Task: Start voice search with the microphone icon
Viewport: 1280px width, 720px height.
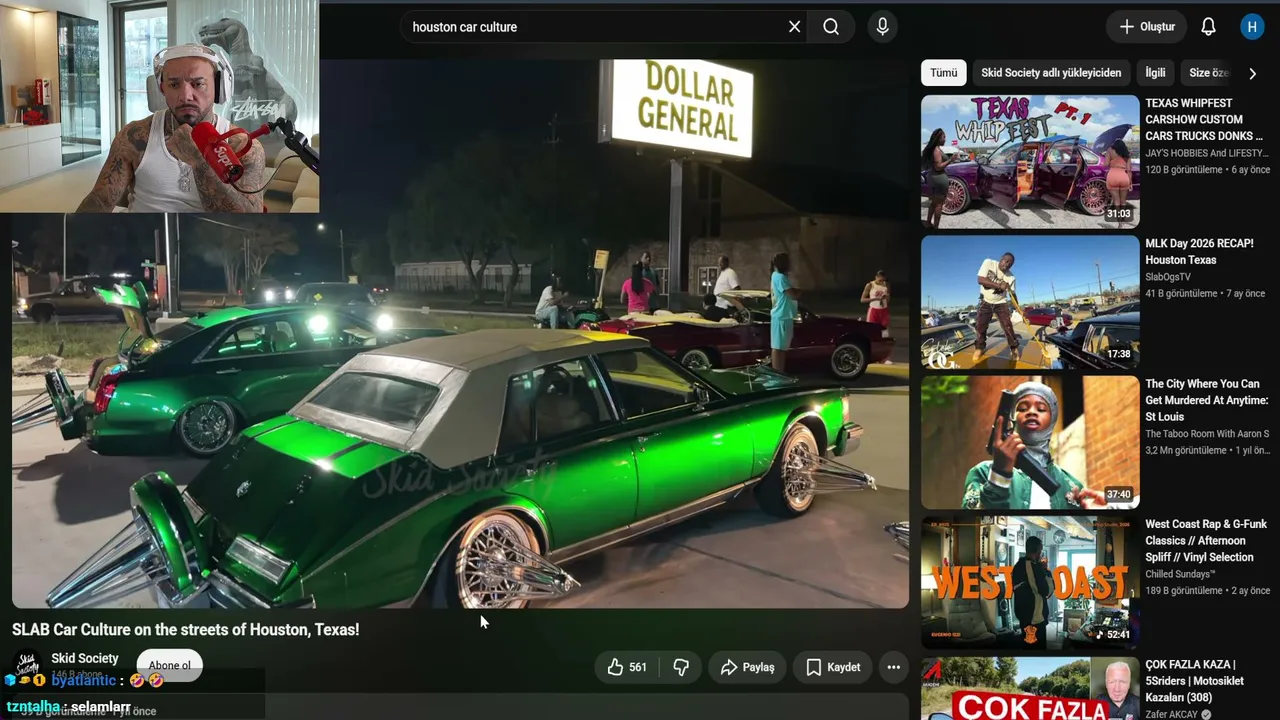Action: coord(882,27)
